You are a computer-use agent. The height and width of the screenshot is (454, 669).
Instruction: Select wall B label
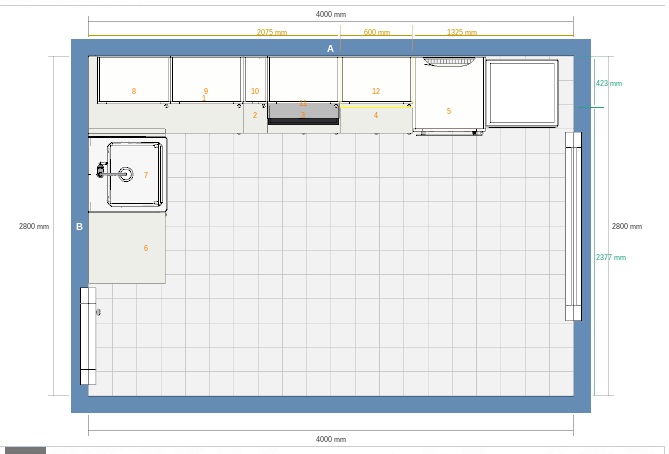tap(80, 227)
